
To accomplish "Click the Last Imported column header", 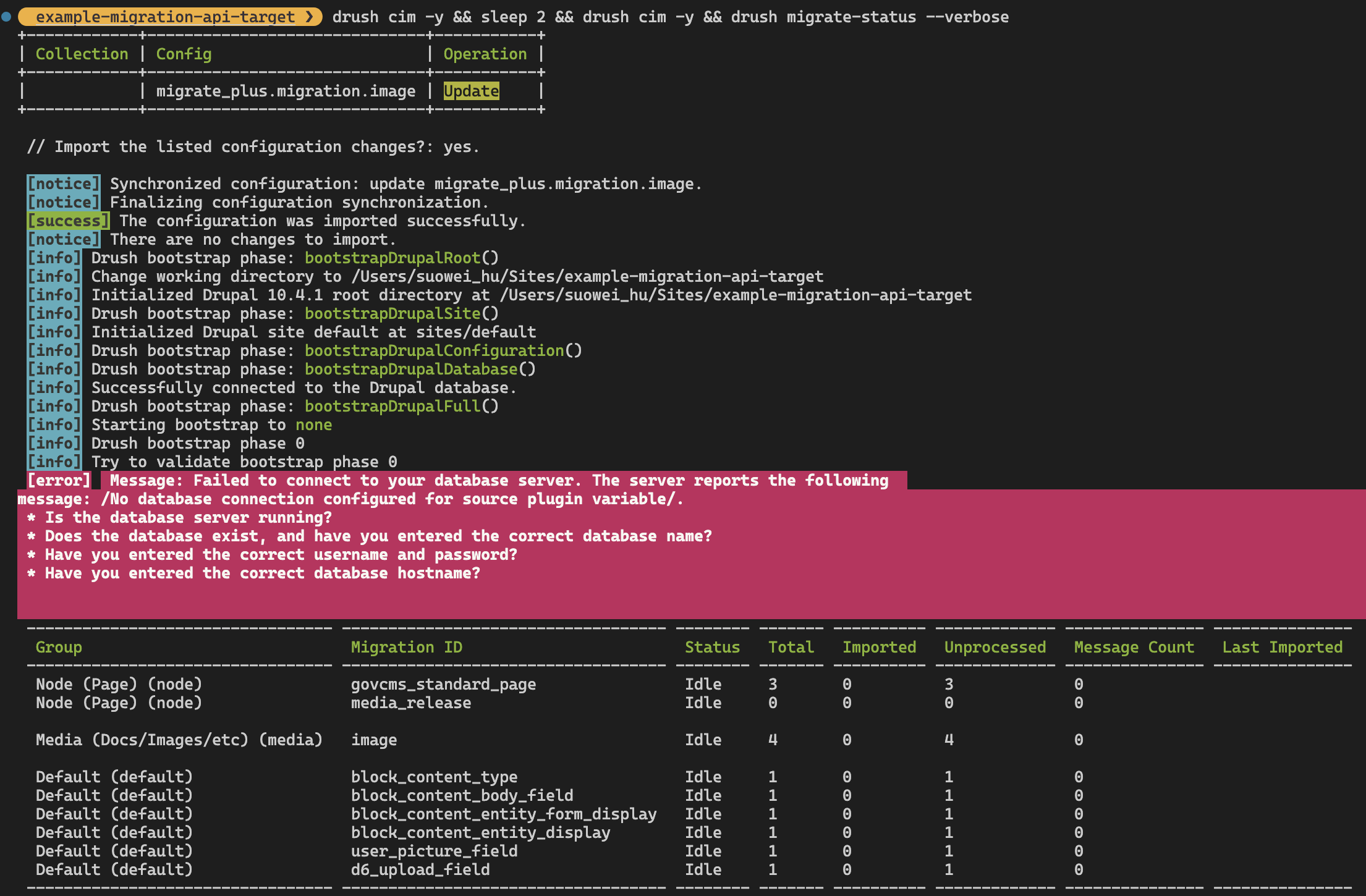I will tap(1282, 647).
